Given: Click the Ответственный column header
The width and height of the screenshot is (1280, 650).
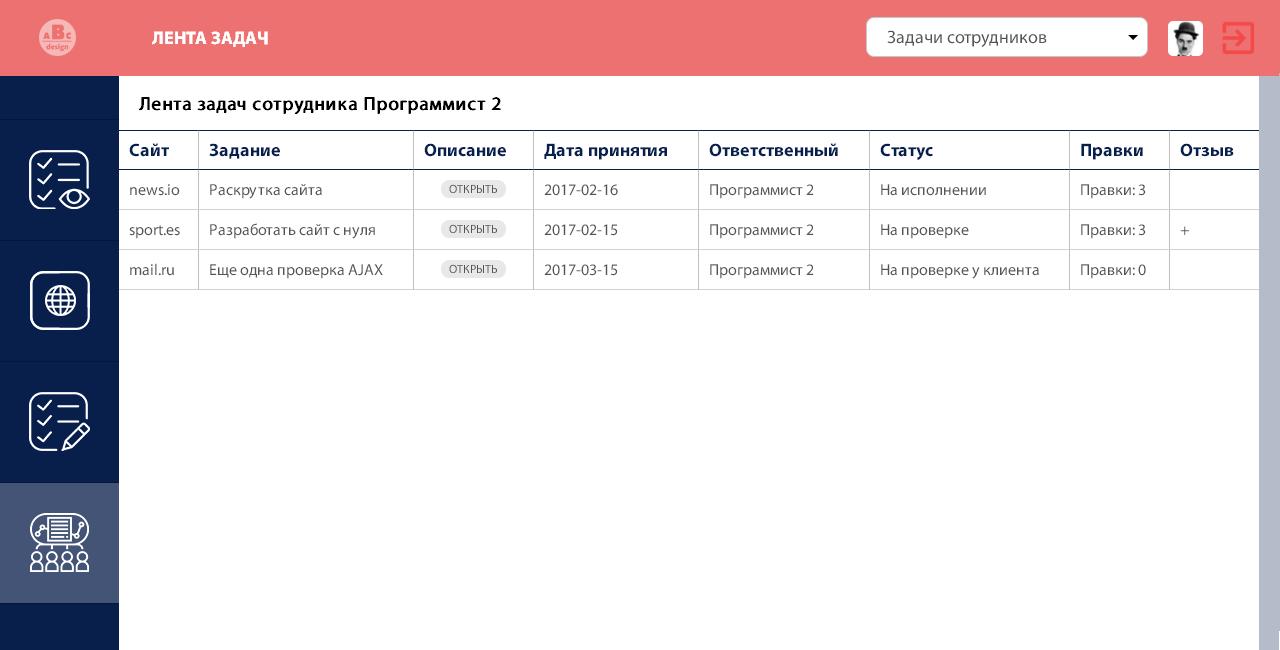Looking at the screenshot, I should (x=773, y=150).
